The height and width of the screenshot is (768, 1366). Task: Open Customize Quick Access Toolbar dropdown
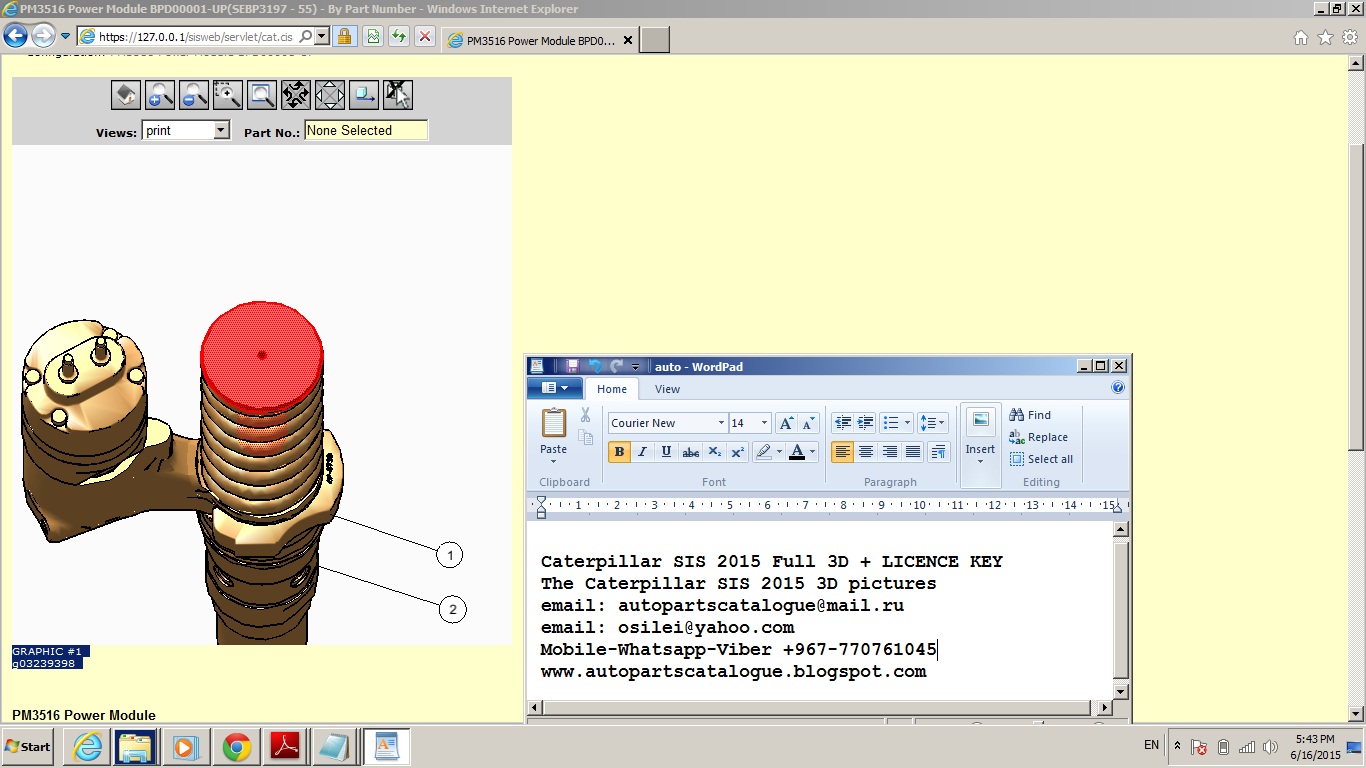tap(635, 367)
